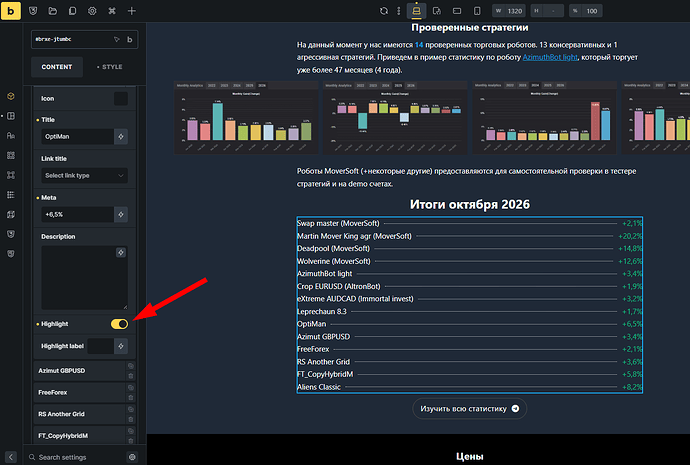Expand the RS Another Grid repeater item
Image resolution: width=690 pixels, height=465 pixels.
click(80, 414)
